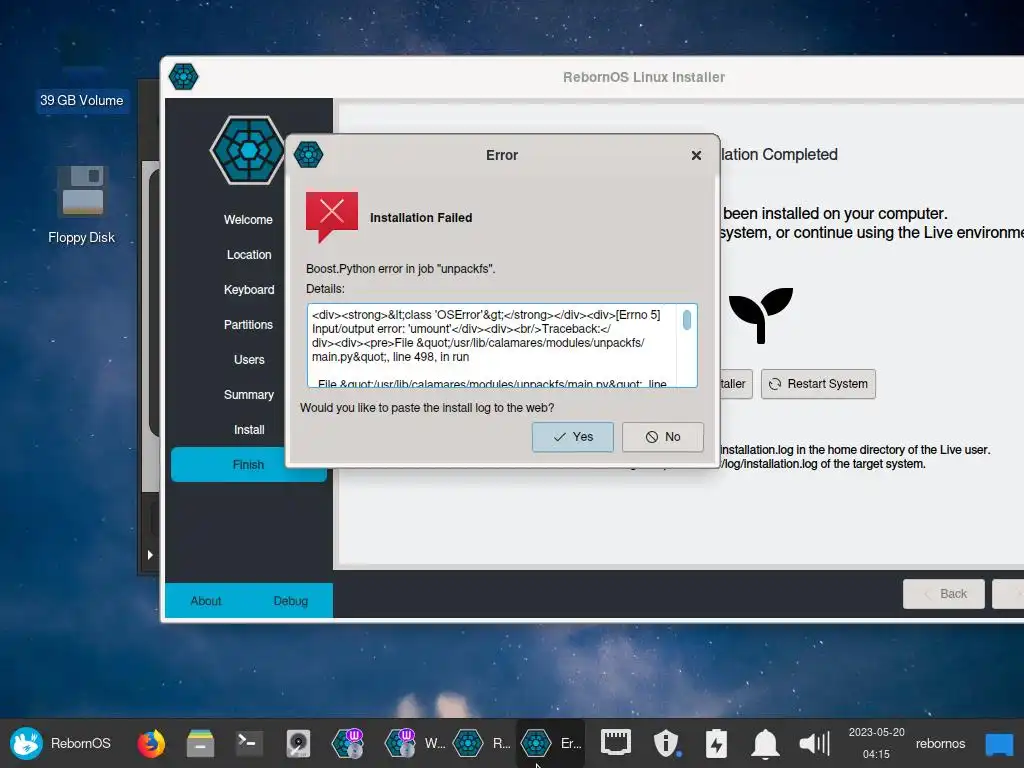Click the RebornOS logo in installer title bar
1024x768 pixels.
click(184, 76)
